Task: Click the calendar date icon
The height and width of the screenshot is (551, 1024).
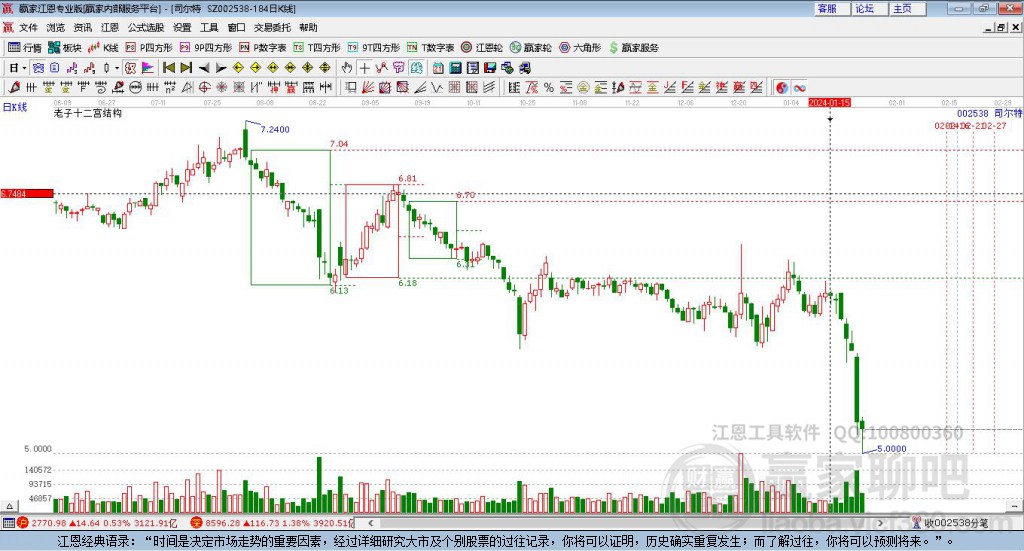Action: click(x=438, y=68)
